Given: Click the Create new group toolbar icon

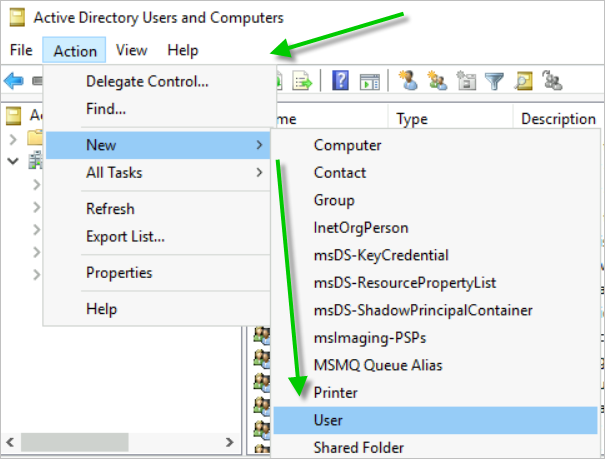Looking at the screenshot, I should tap(437, 81).
